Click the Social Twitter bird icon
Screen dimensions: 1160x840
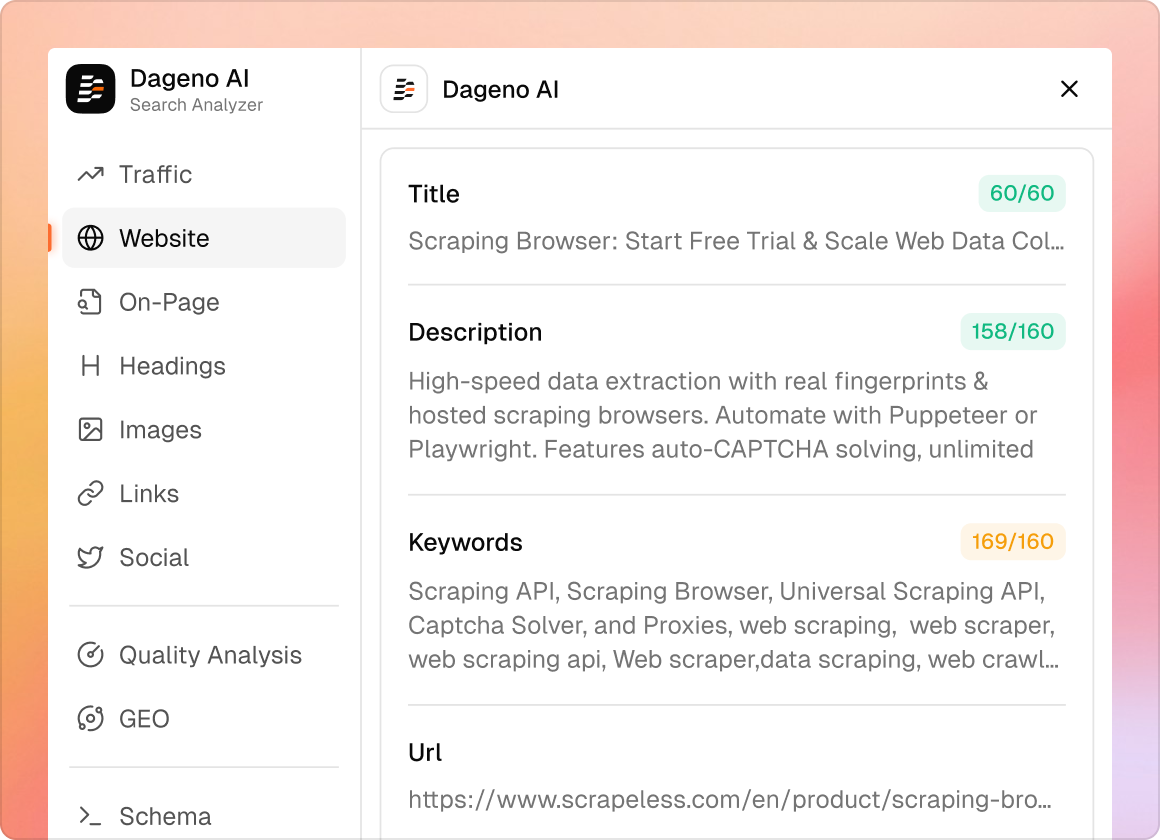[x=91, y=558]
